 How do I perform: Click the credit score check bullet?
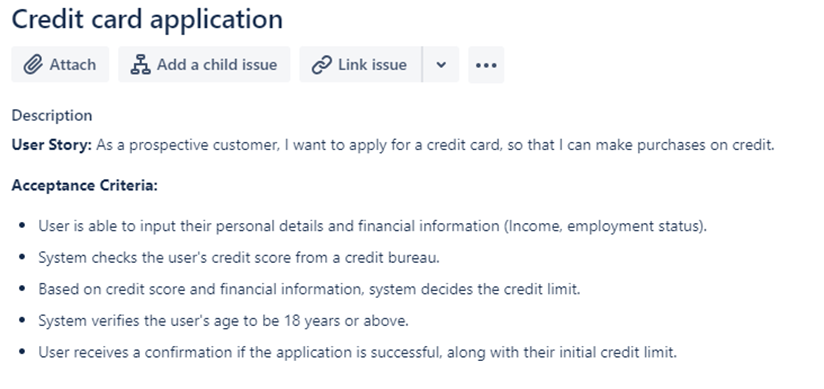point(239,258)
